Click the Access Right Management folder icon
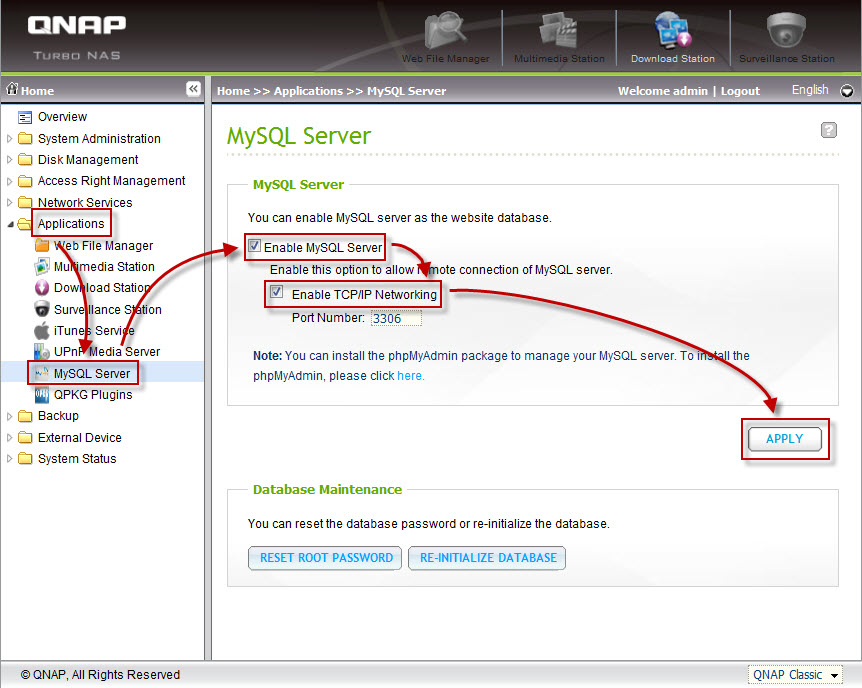The image size is (862, 688). [x=25, y=181]
